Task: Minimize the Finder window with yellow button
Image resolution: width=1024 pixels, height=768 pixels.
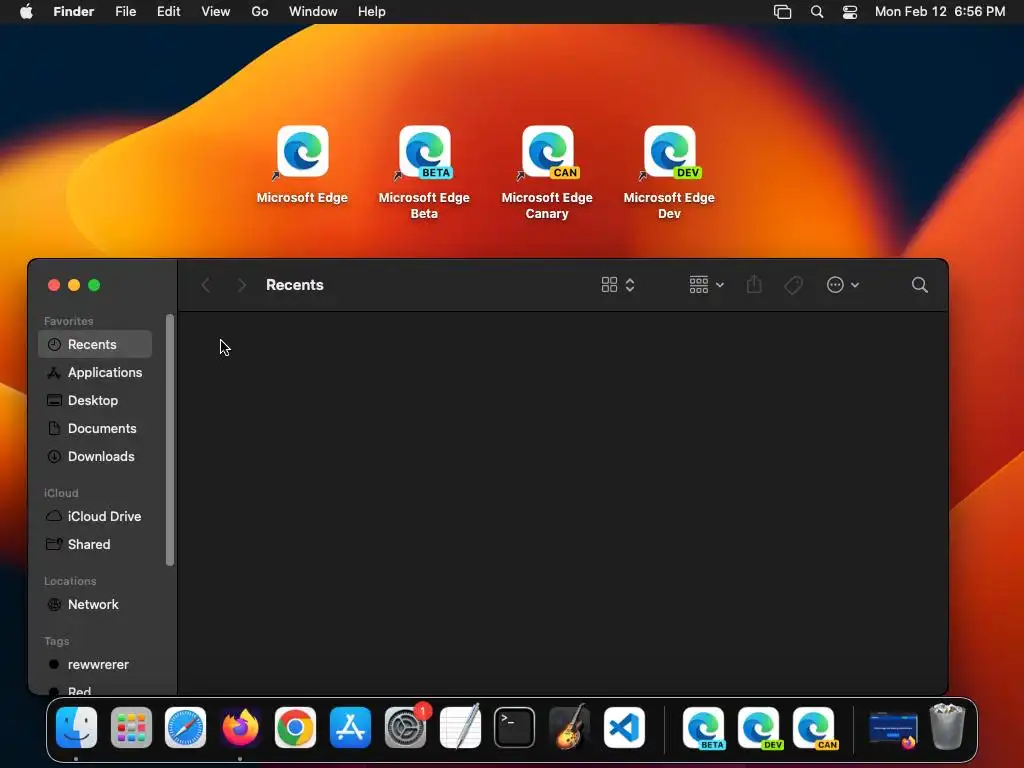Action: (74, 285)
